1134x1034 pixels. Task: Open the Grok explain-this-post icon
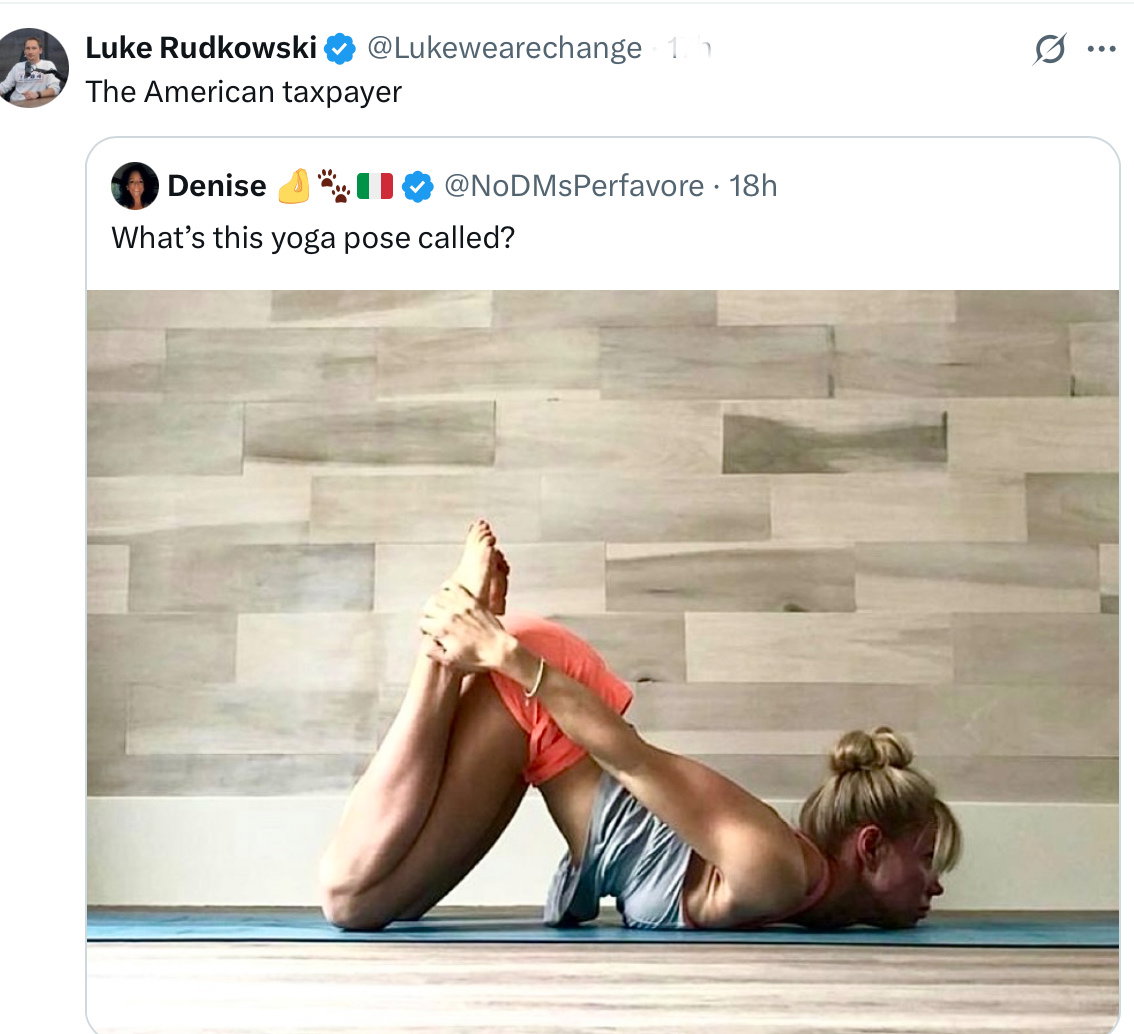[1049, 48]
